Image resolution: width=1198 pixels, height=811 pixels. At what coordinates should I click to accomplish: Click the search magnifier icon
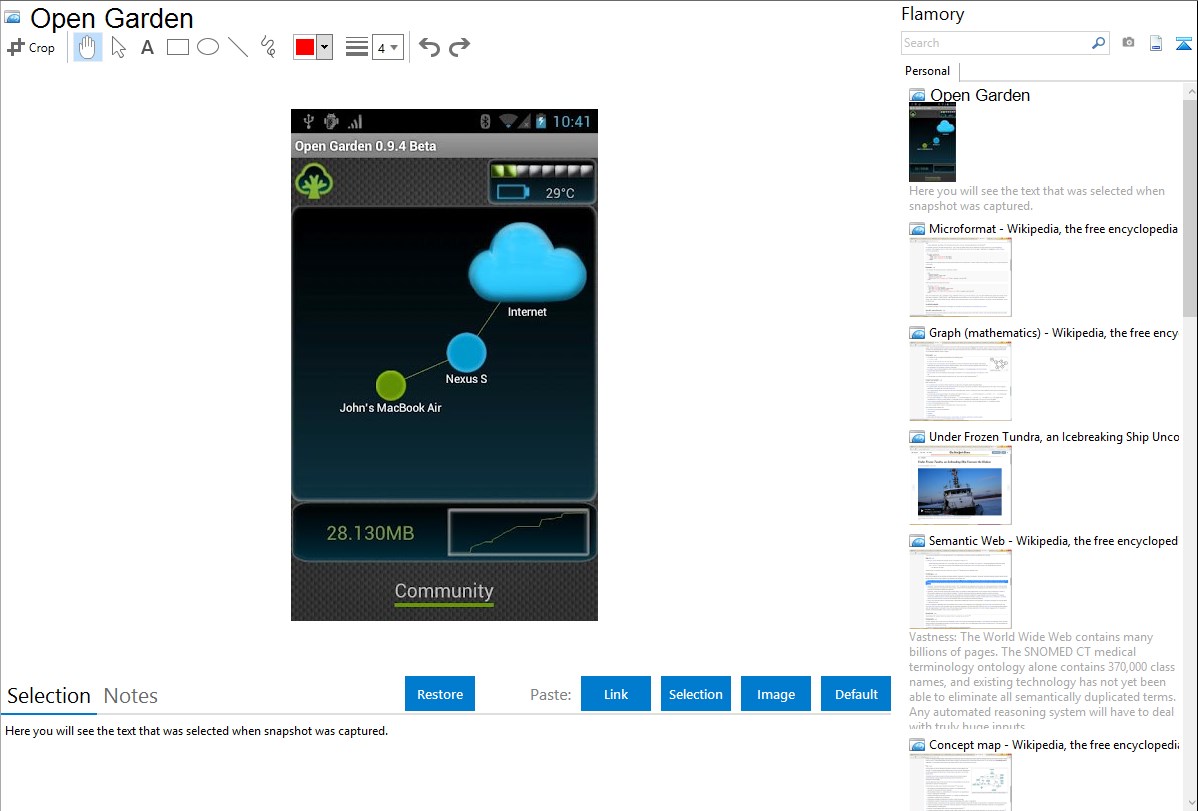point(1099,43)
